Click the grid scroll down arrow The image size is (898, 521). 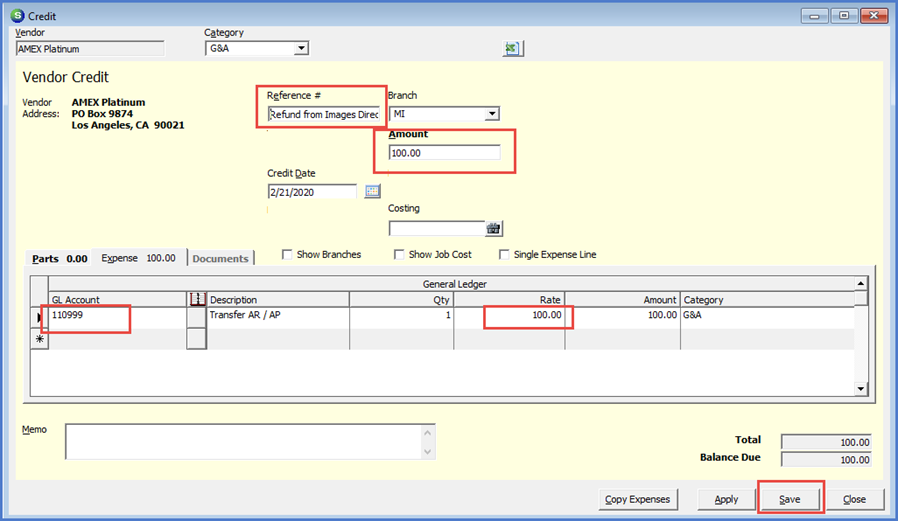[861, 389]
